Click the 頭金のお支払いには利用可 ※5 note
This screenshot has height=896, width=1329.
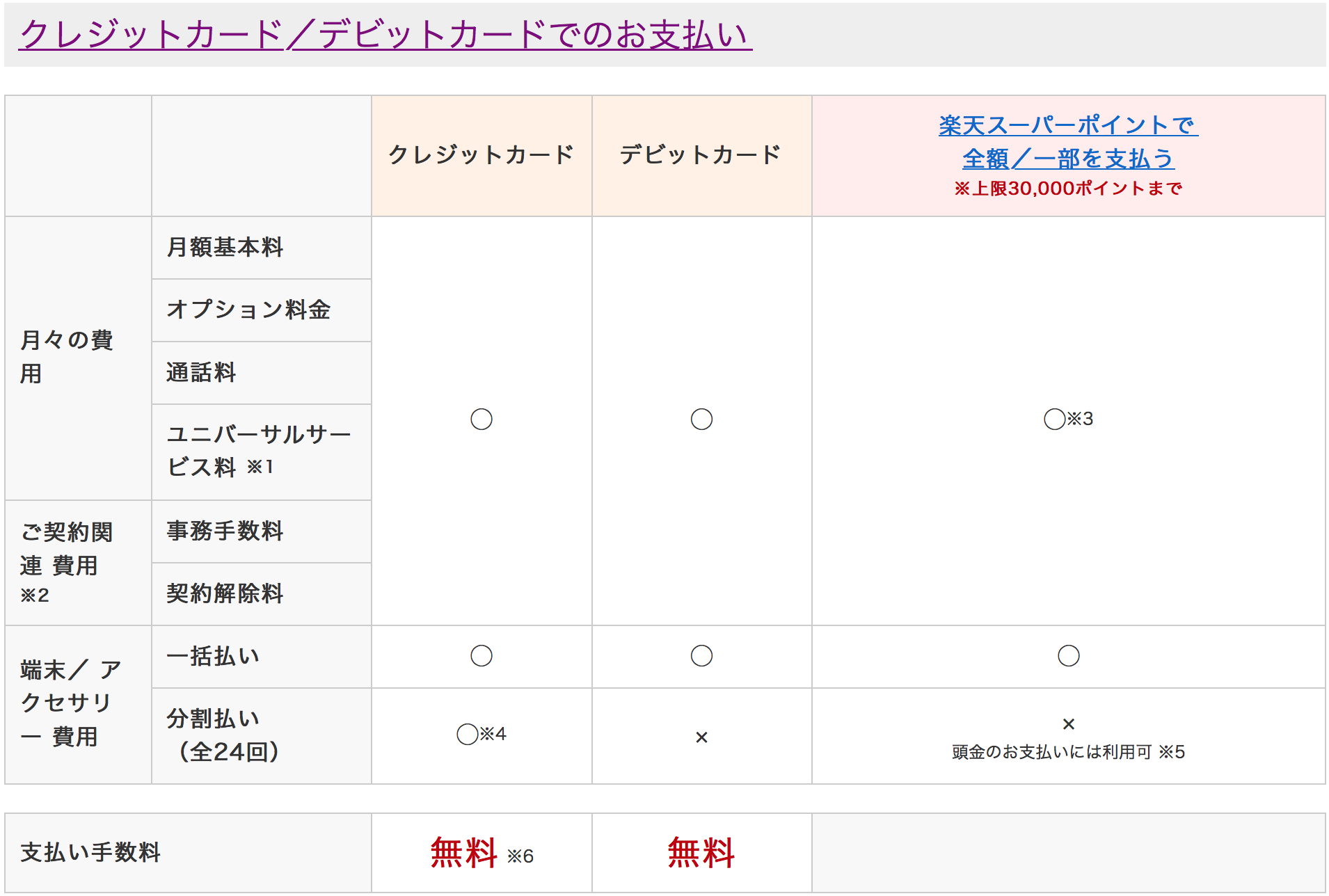[1068, 752]
